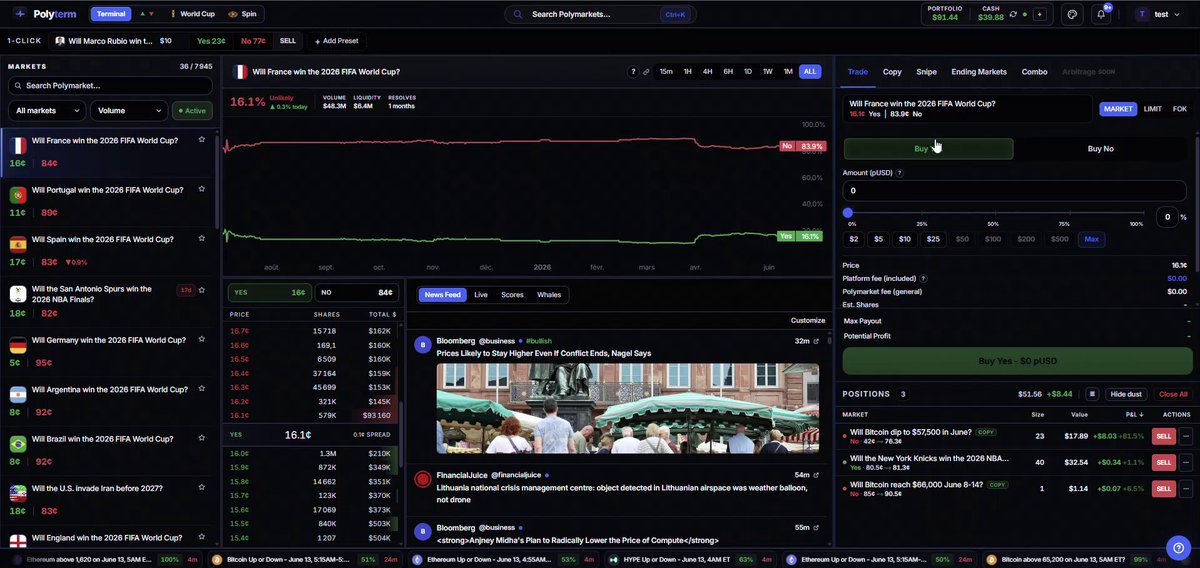Toggle the Active markets filter

point(192,111)
